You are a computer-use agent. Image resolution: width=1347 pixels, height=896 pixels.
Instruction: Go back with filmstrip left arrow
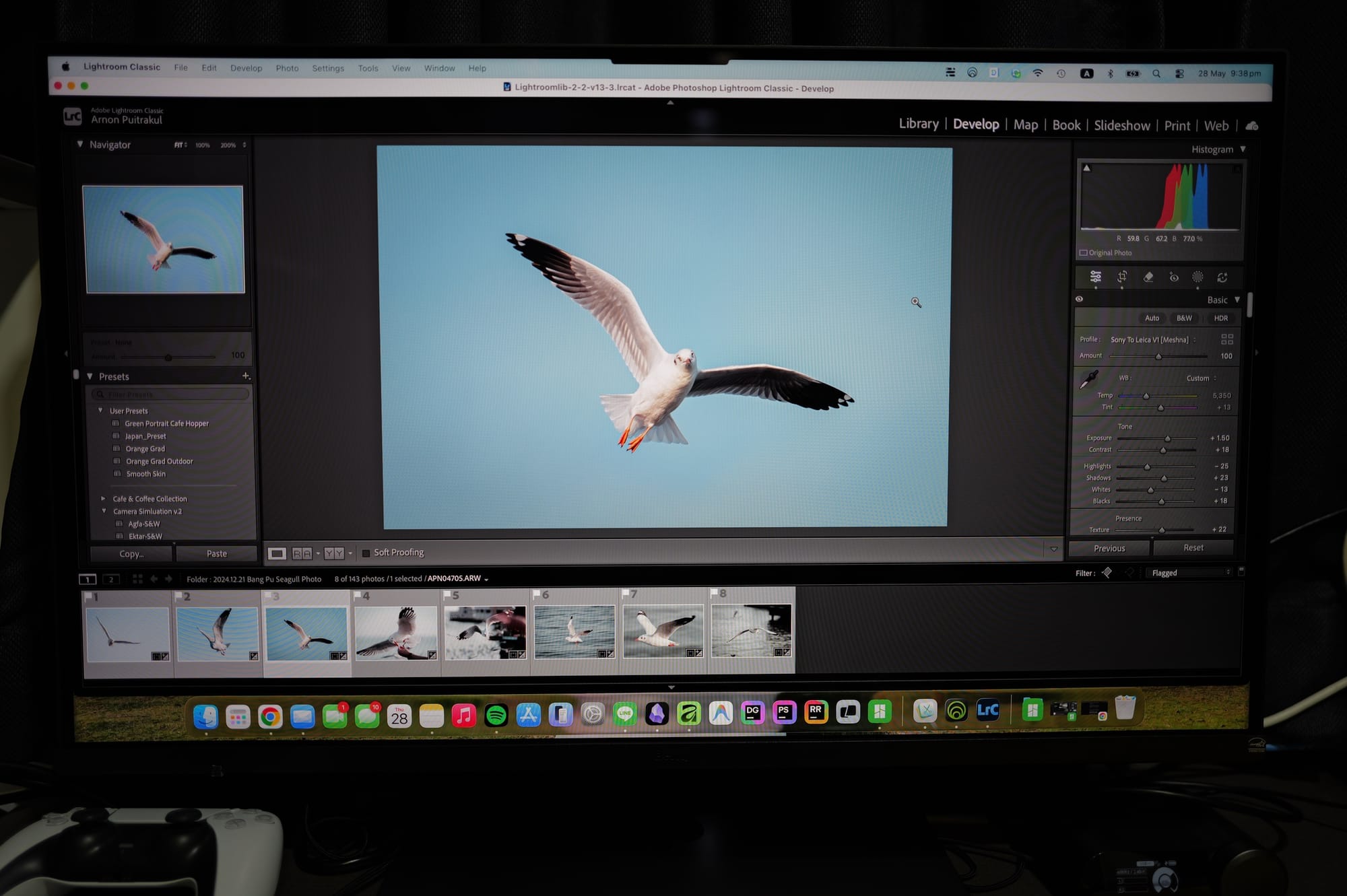(154, 579)
